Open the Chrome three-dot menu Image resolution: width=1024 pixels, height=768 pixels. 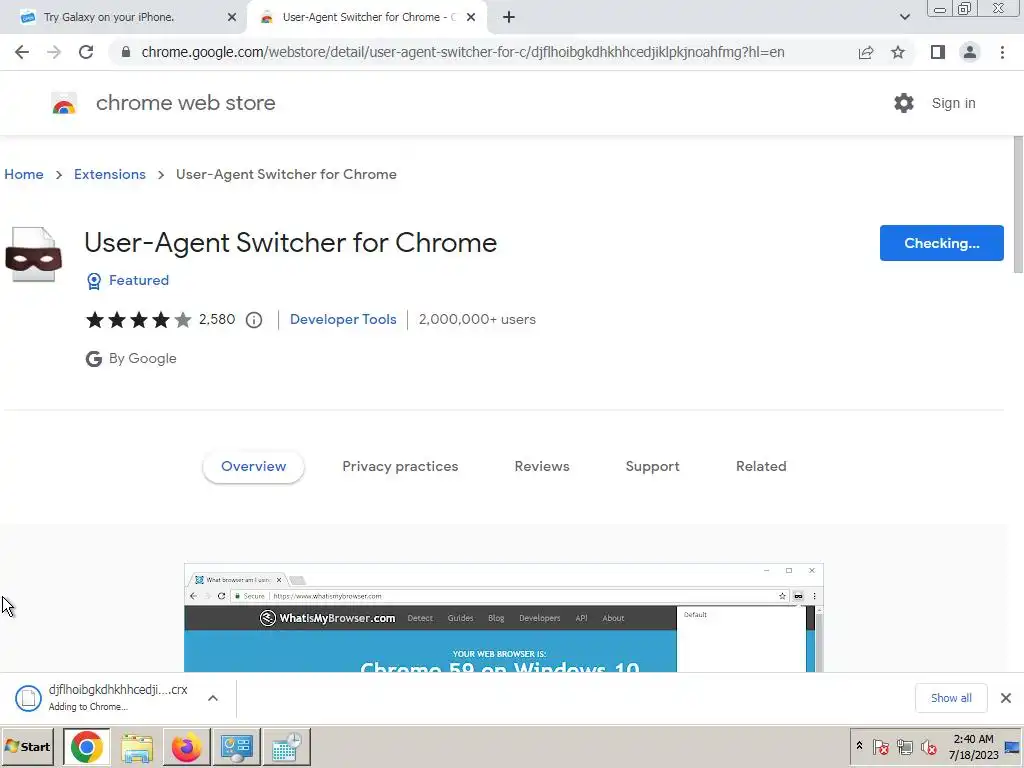tap(1002, 52)
